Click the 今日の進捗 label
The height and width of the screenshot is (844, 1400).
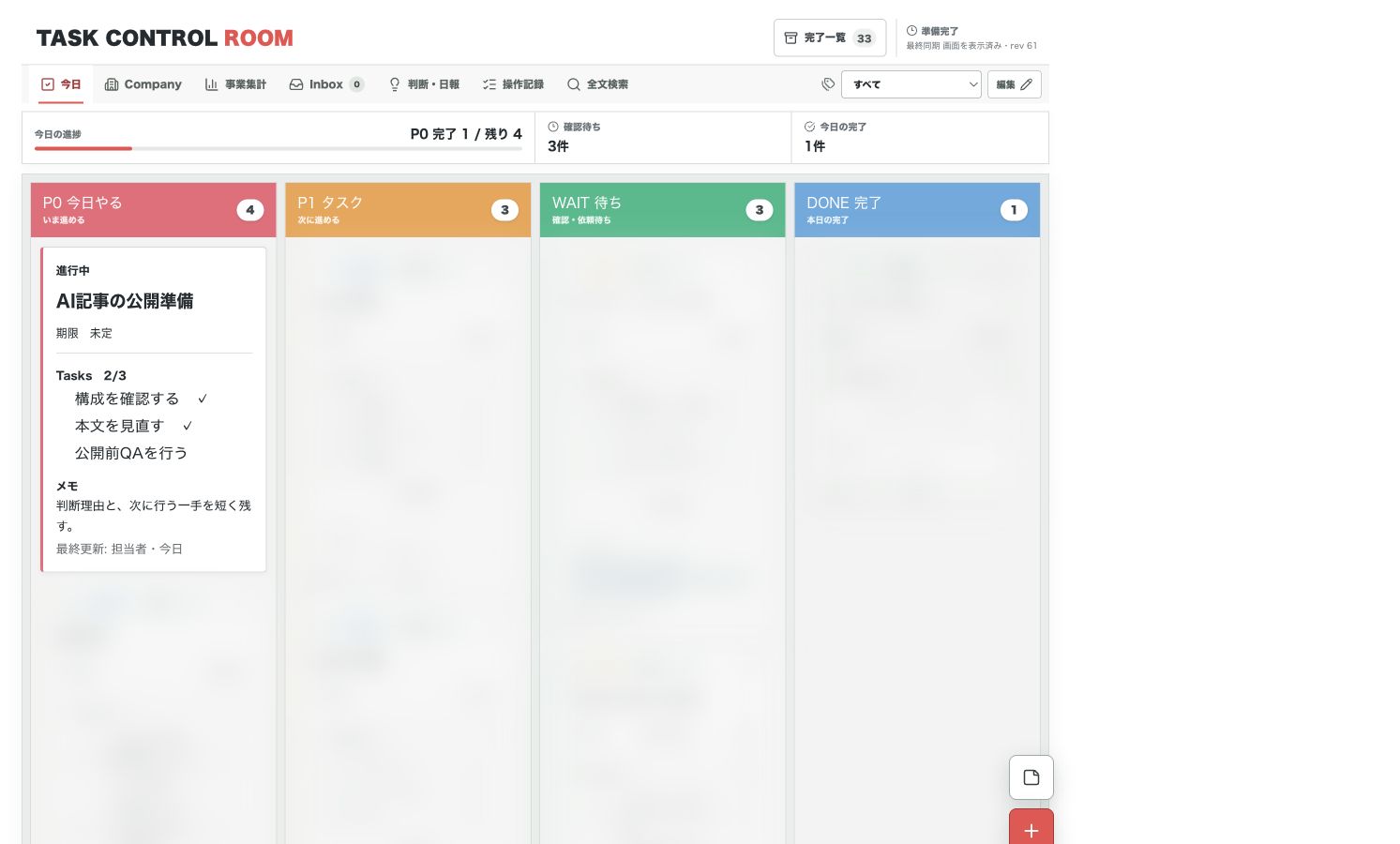[58, 134]
